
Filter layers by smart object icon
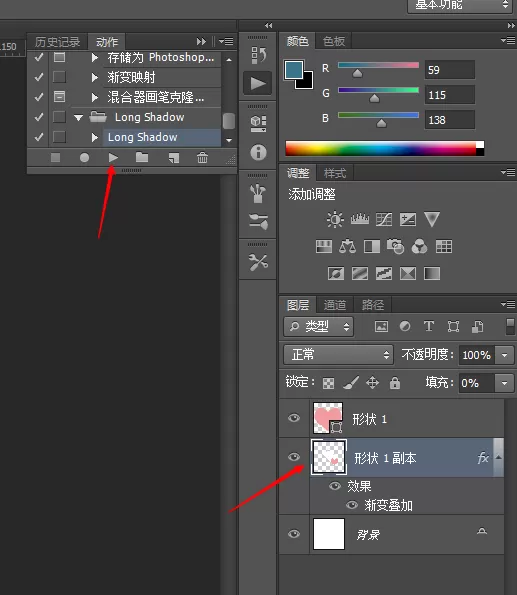478,326
